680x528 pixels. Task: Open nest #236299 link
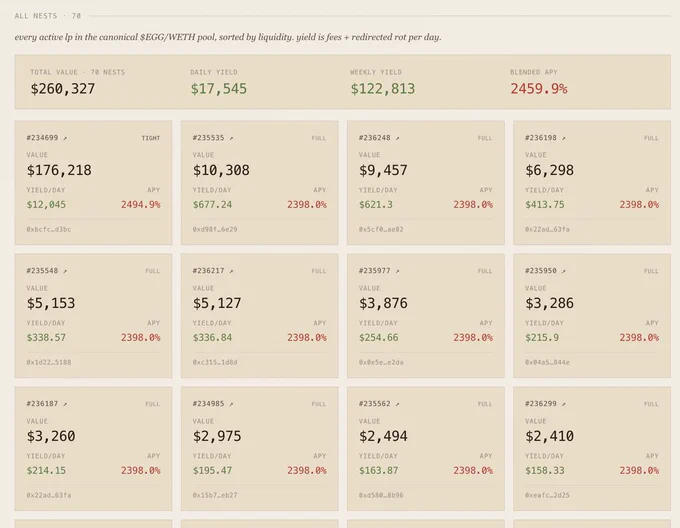(x=540, y=404)
